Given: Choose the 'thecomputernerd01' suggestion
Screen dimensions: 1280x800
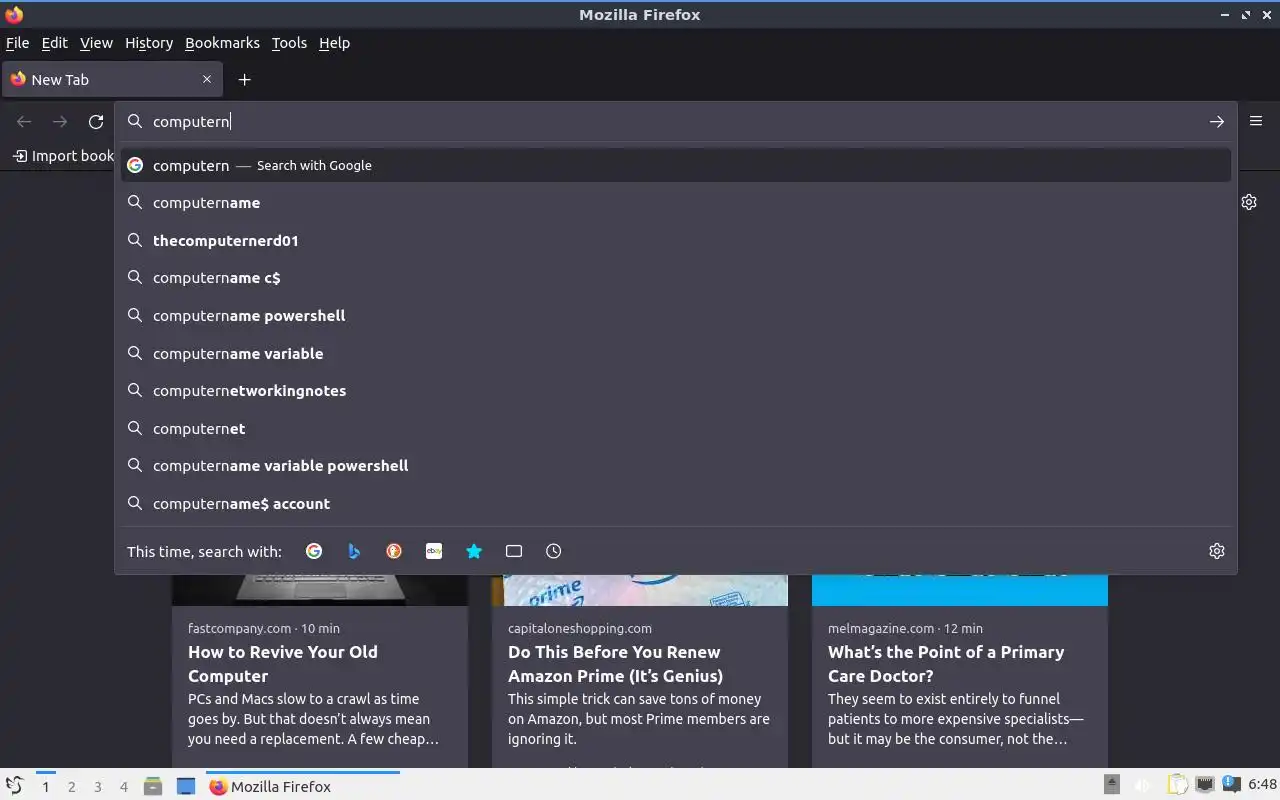Looking at the screenshot, I should pos(676,240).
